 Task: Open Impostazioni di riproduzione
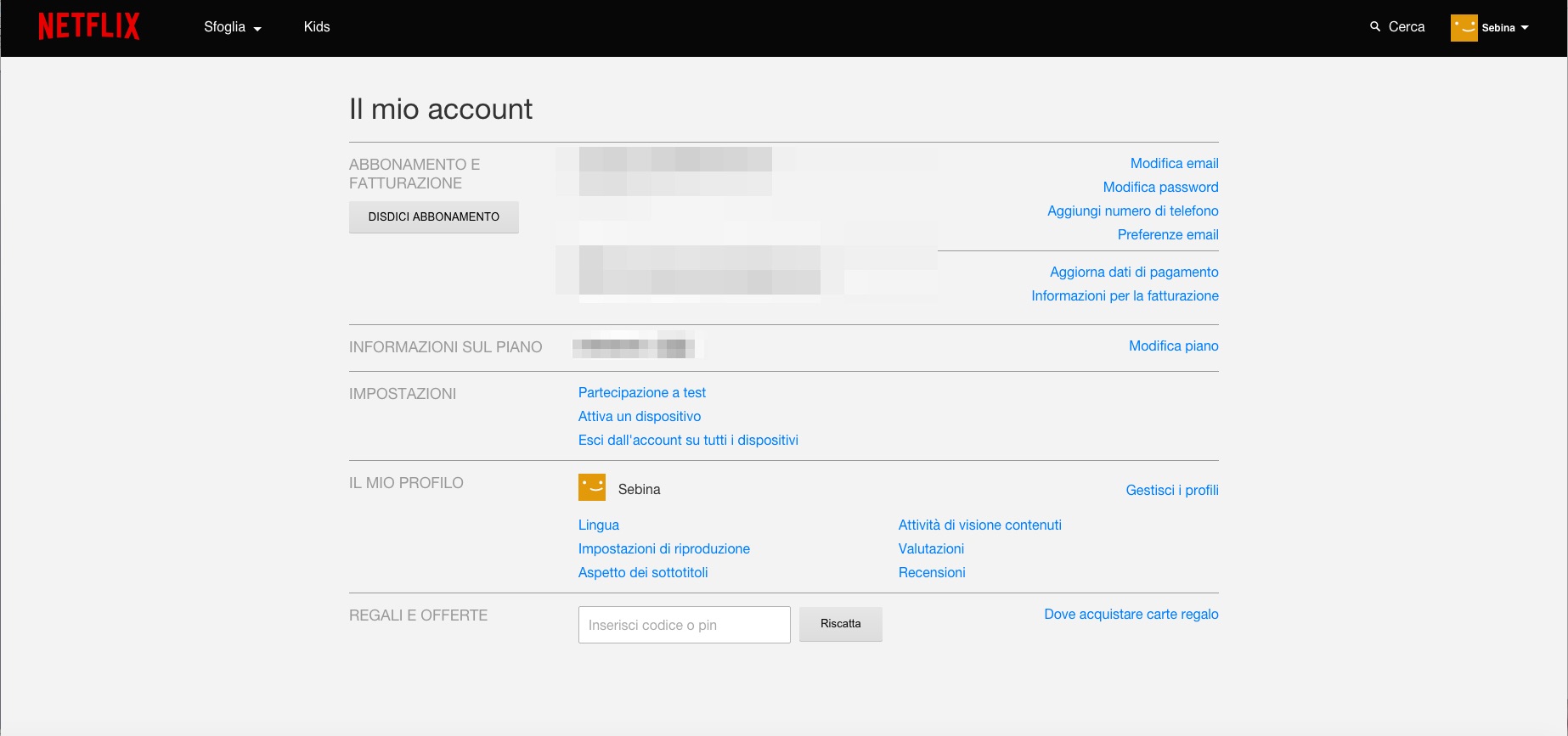click(663, 549)
